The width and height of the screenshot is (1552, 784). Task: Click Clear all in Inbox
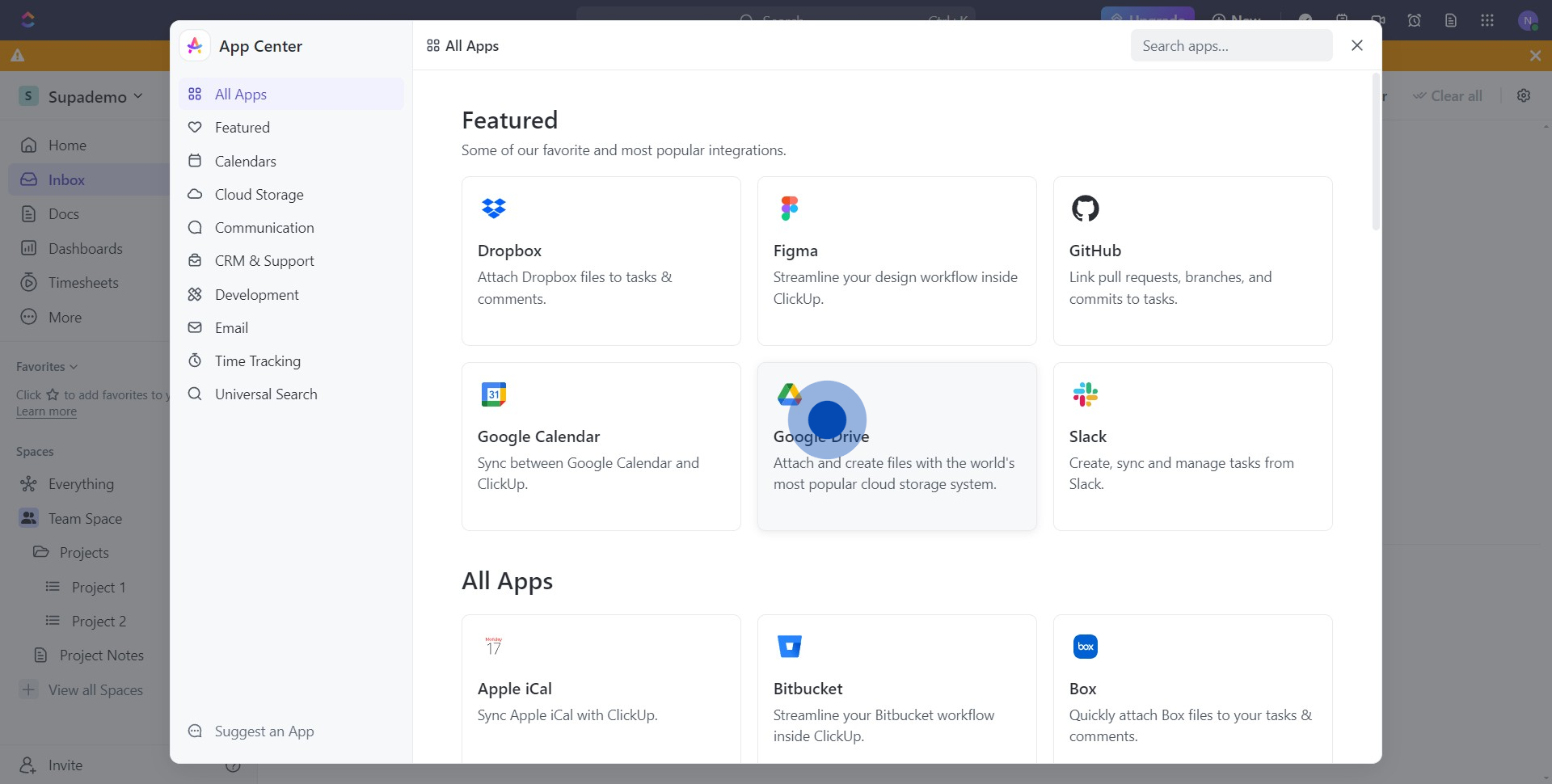coord(1447,95)
